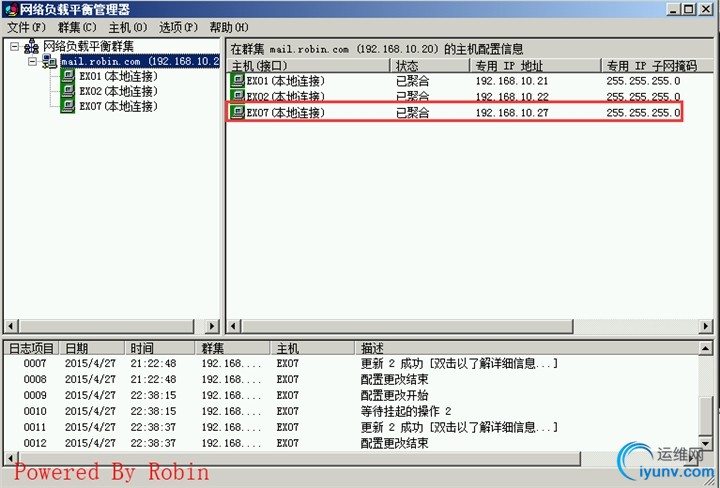This screenshot has width=720, height=488.
Task: Select log entry 0011
Action: (351, 427)
